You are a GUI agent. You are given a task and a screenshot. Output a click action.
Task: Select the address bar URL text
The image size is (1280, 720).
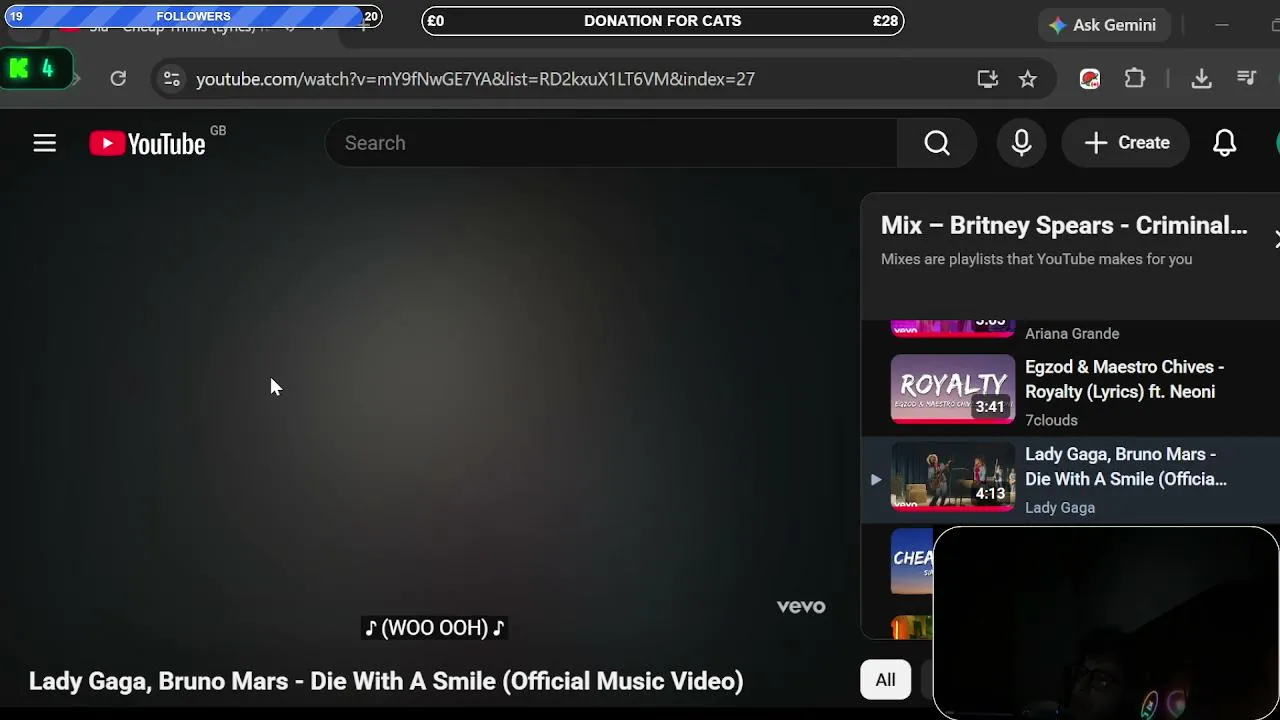pyautogui.click(x=475, y=79)
